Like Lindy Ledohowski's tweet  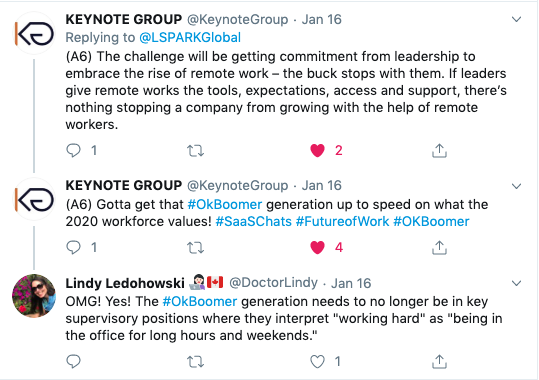[317, 362]
